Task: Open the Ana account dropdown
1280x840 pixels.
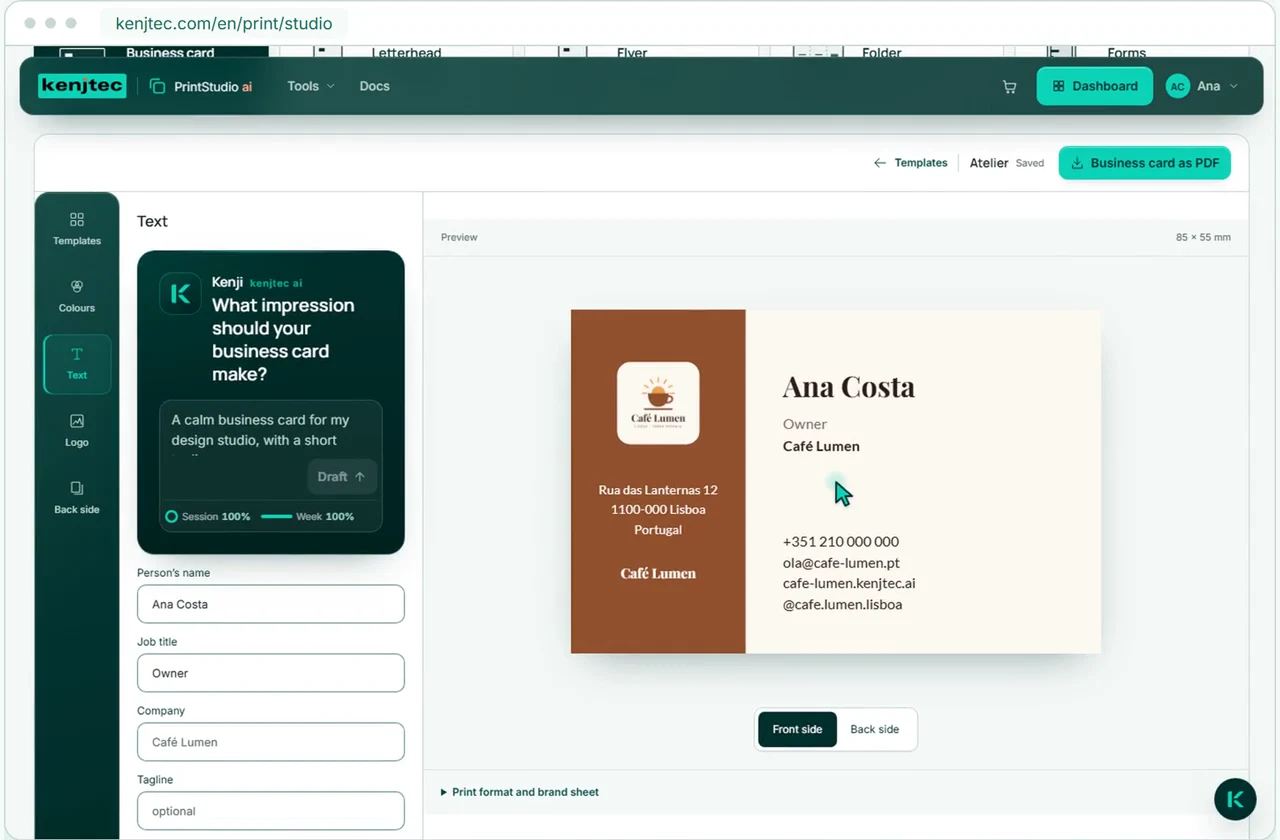Action: [x=1217, y=86]
